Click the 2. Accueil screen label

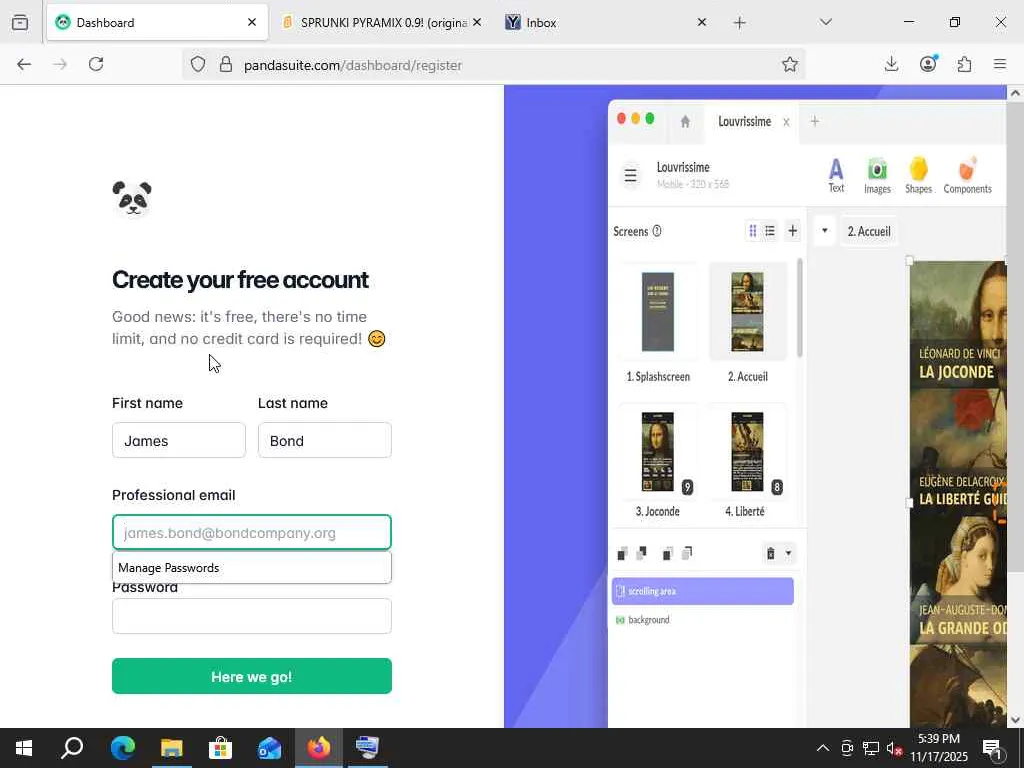(x=869, y=231)
